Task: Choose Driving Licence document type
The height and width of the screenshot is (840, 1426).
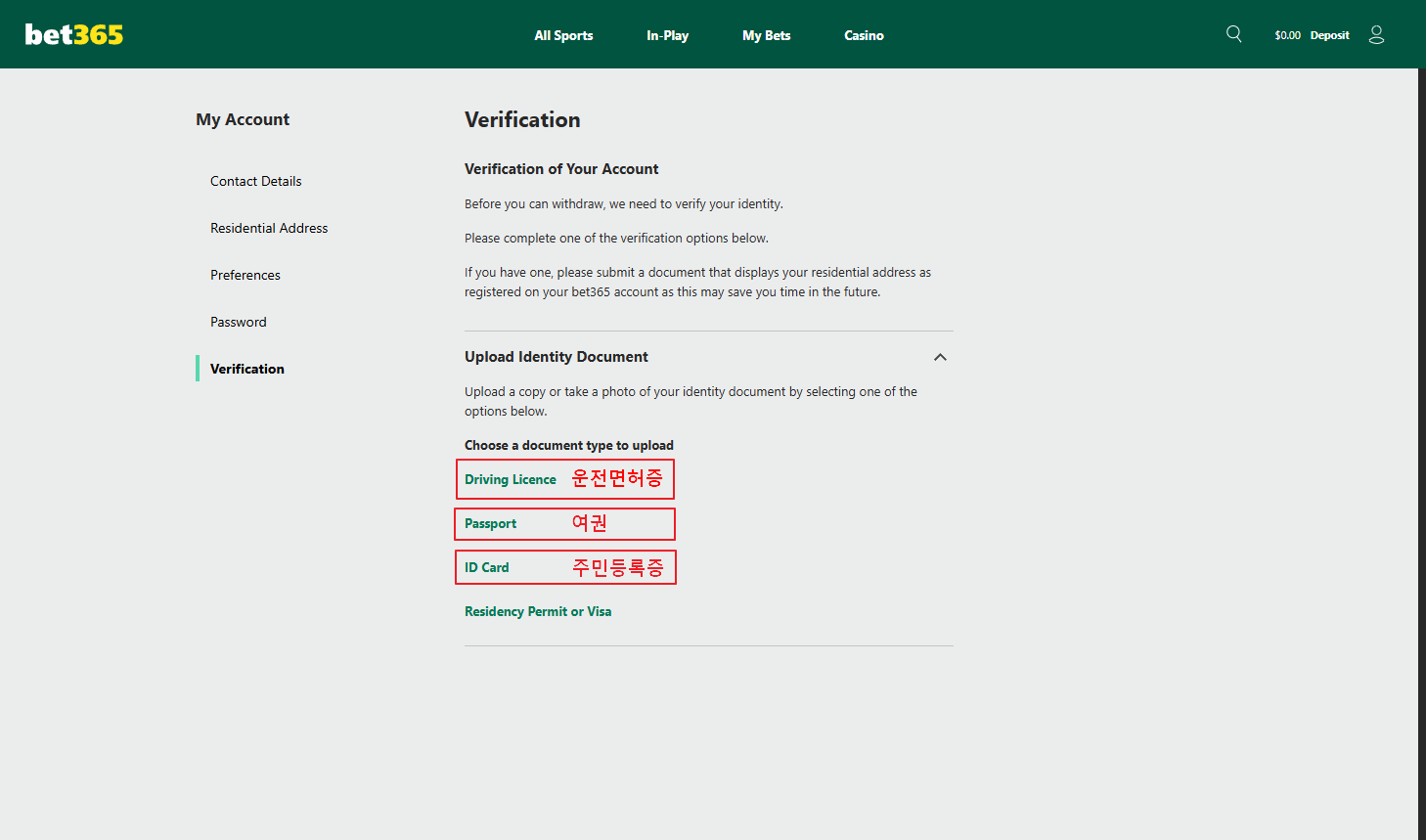Action: click(510, 479)
